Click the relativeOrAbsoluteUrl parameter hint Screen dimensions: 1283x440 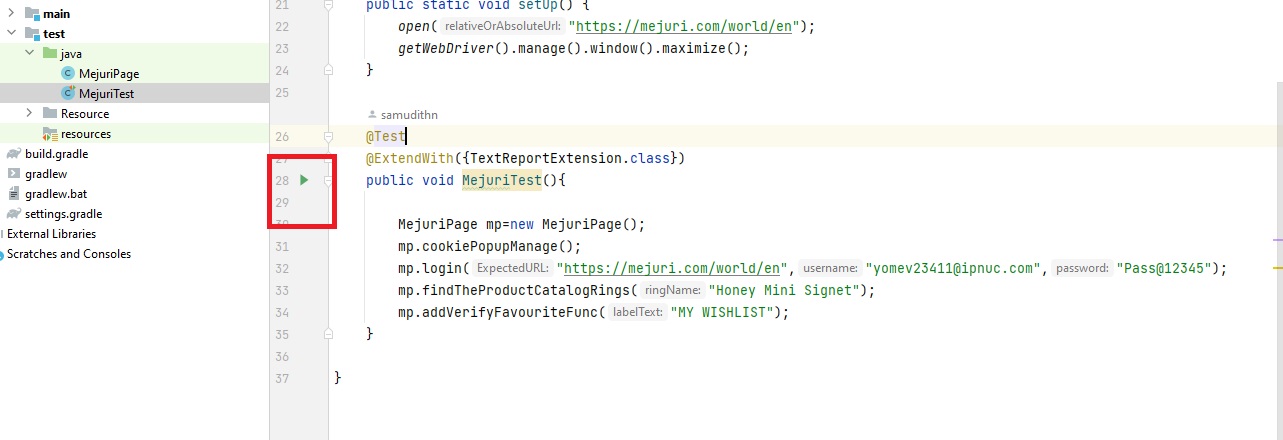pyautogui.click(x=503, y=26)
